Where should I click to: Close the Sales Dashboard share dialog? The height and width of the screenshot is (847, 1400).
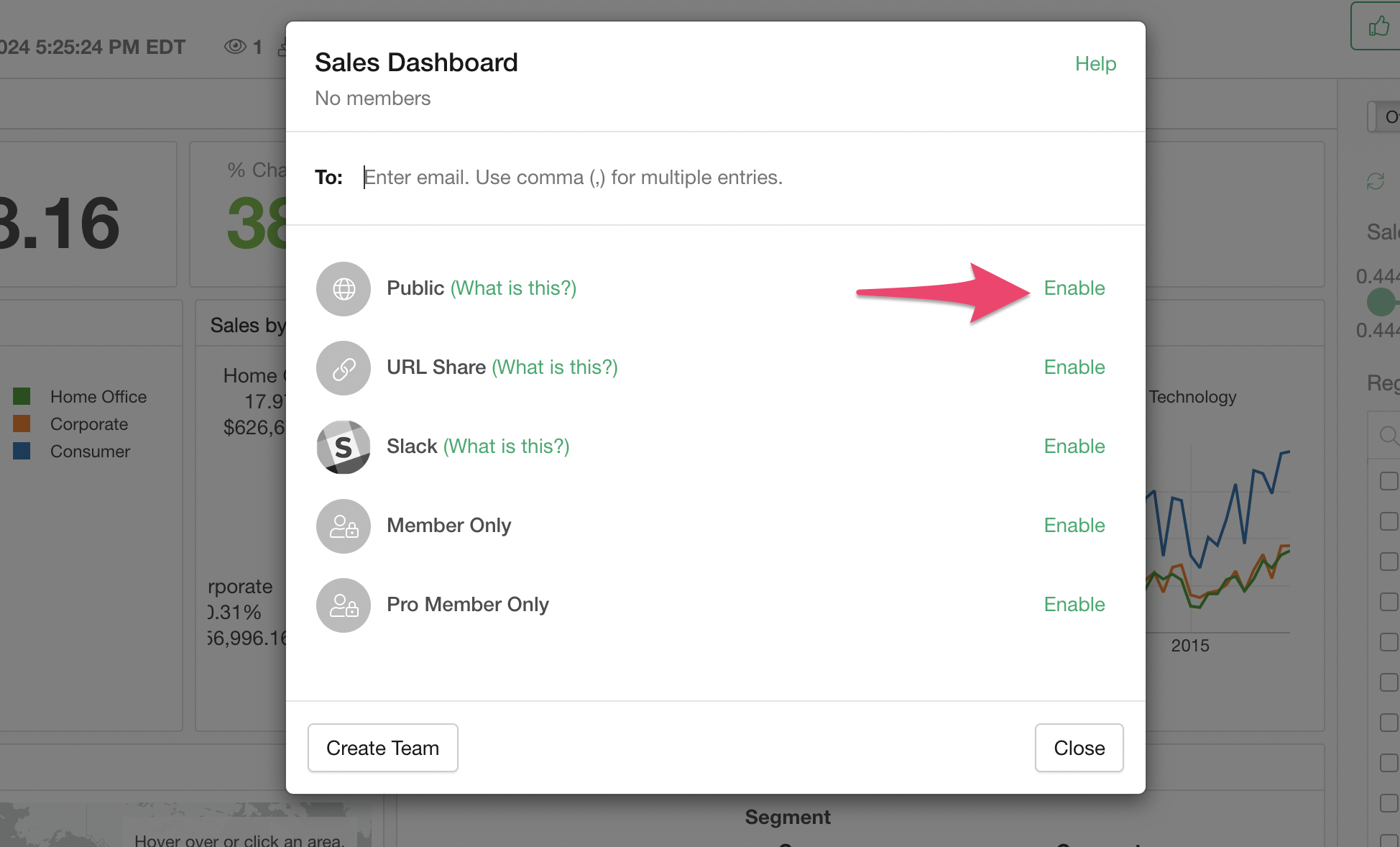[1079, 748]
